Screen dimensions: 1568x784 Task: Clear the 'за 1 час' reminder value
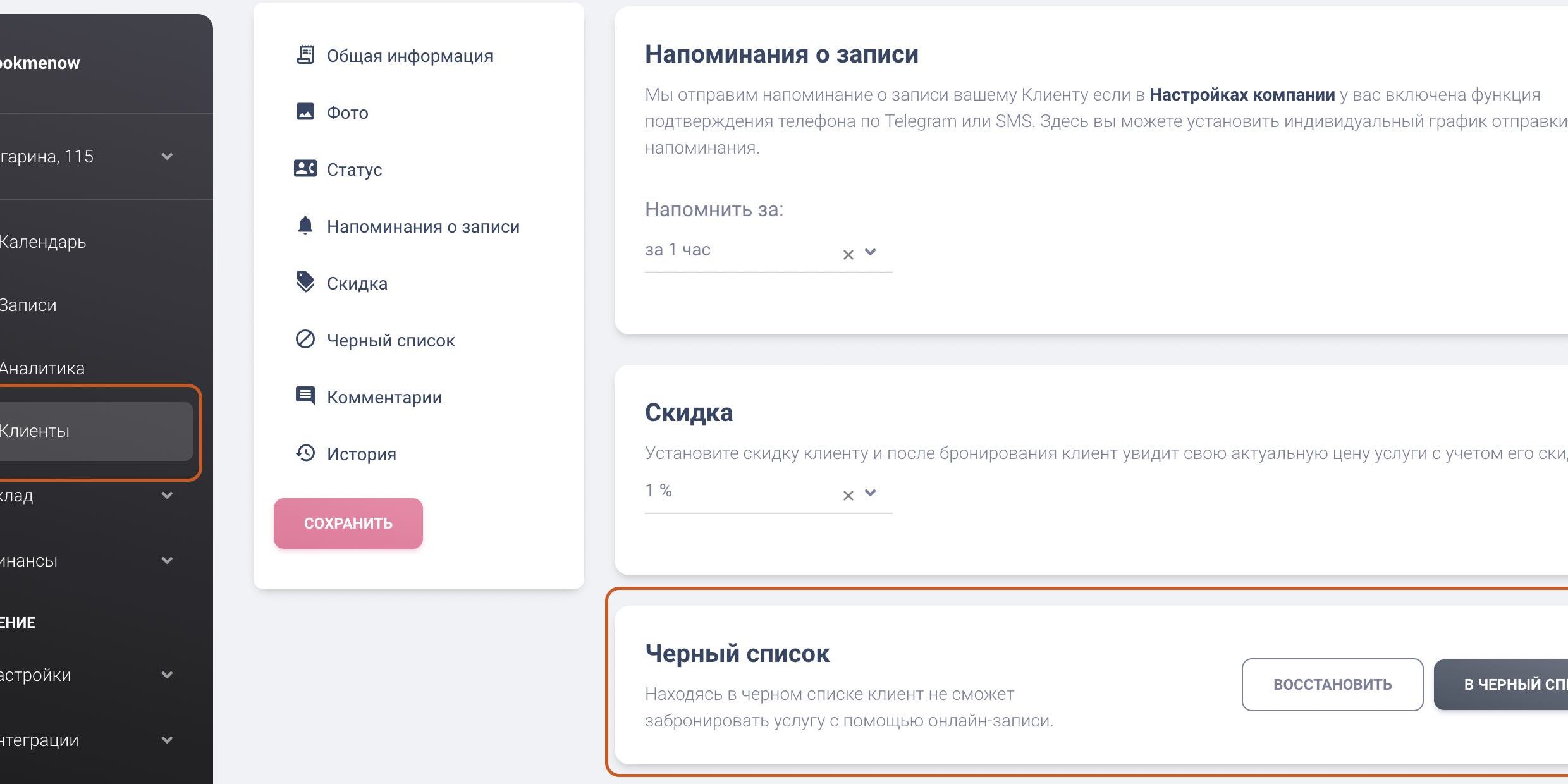point(848,254)
